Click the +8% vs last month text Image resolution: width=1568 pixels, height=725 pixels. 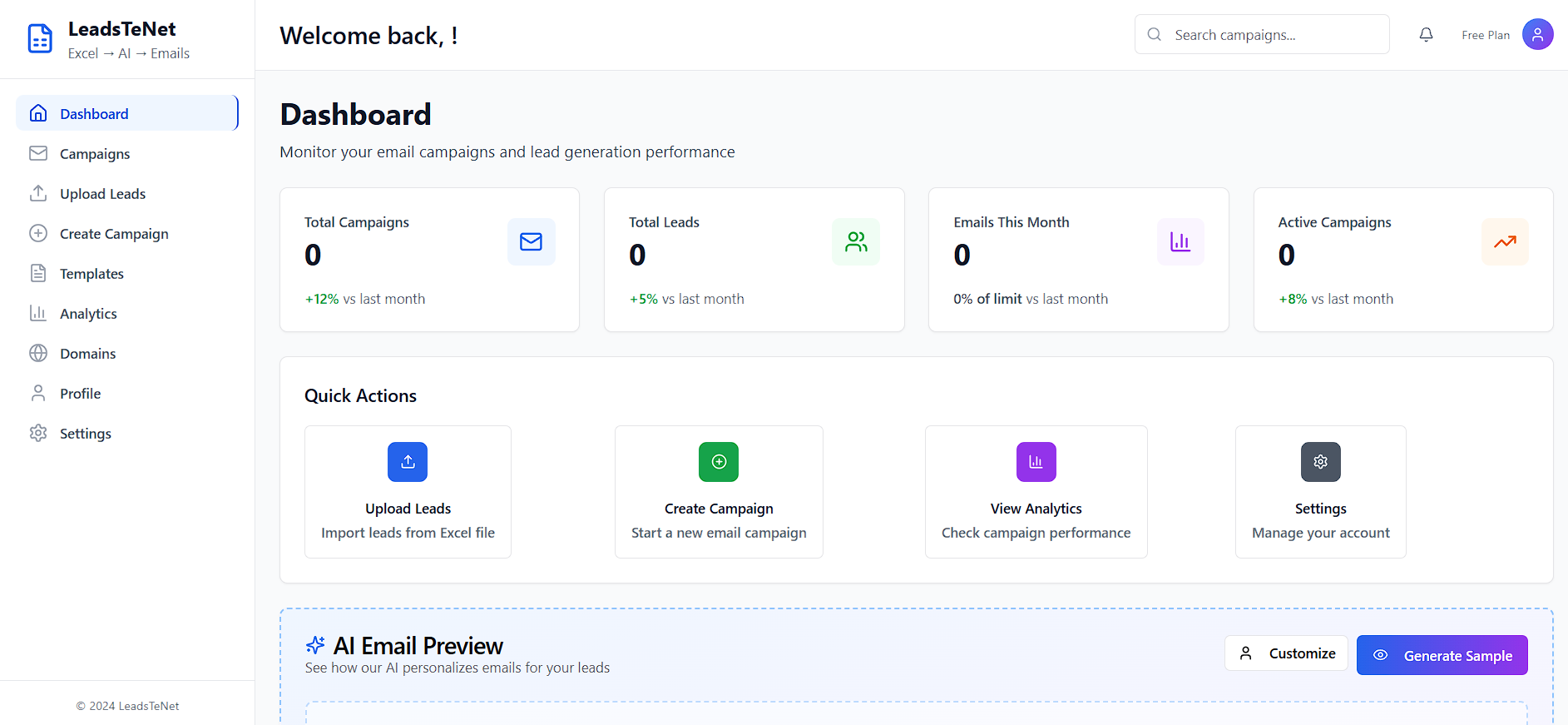1336,299
